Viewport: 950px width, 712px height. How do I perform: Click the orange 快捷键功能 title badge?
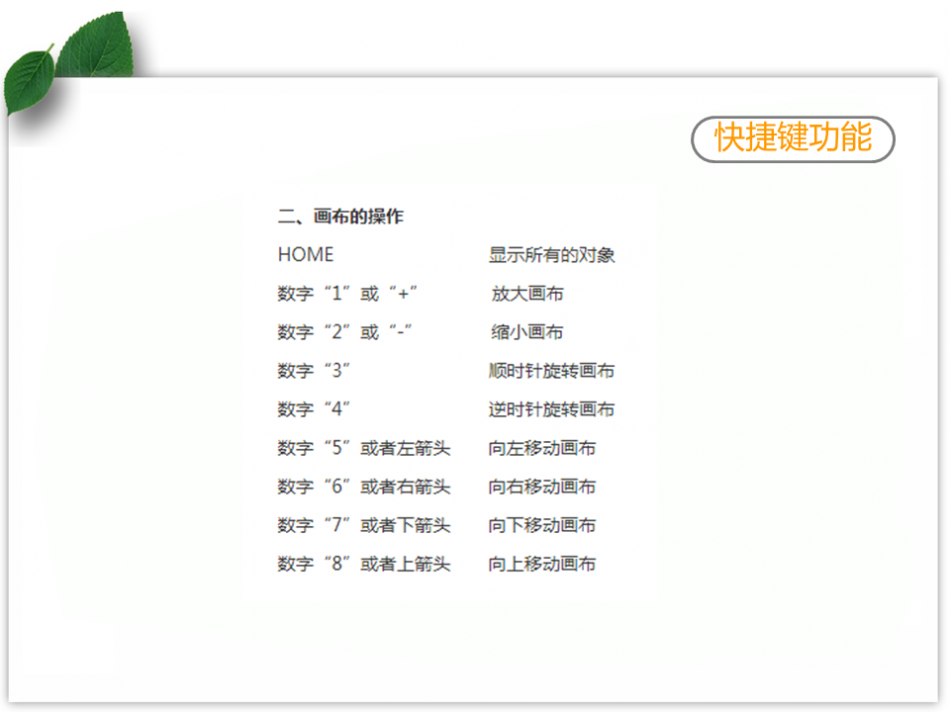[x=792, y=138]
